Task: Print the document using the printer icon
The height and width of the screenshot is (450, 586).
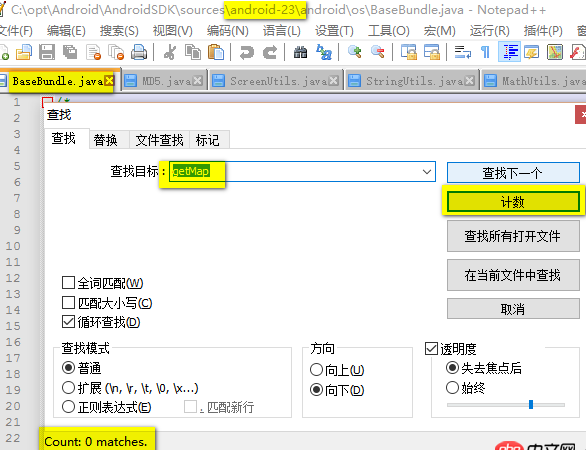Action: [139, 52]
